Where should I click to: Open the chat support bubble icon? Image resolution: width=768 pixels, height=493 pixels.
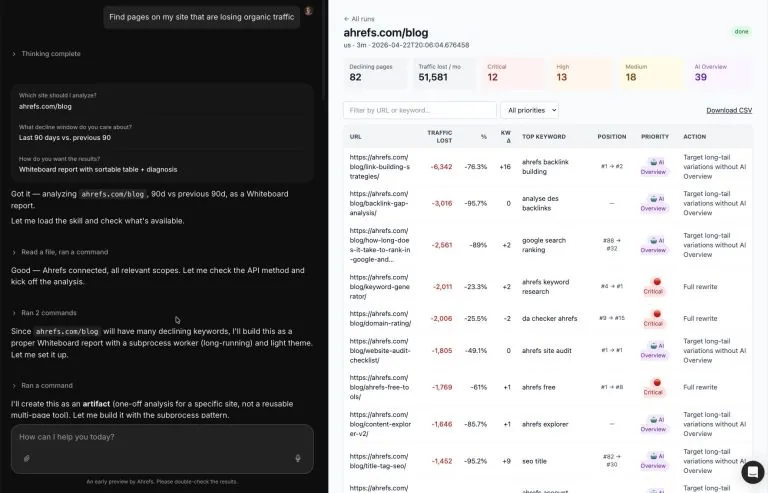click(x=753, y=472)
